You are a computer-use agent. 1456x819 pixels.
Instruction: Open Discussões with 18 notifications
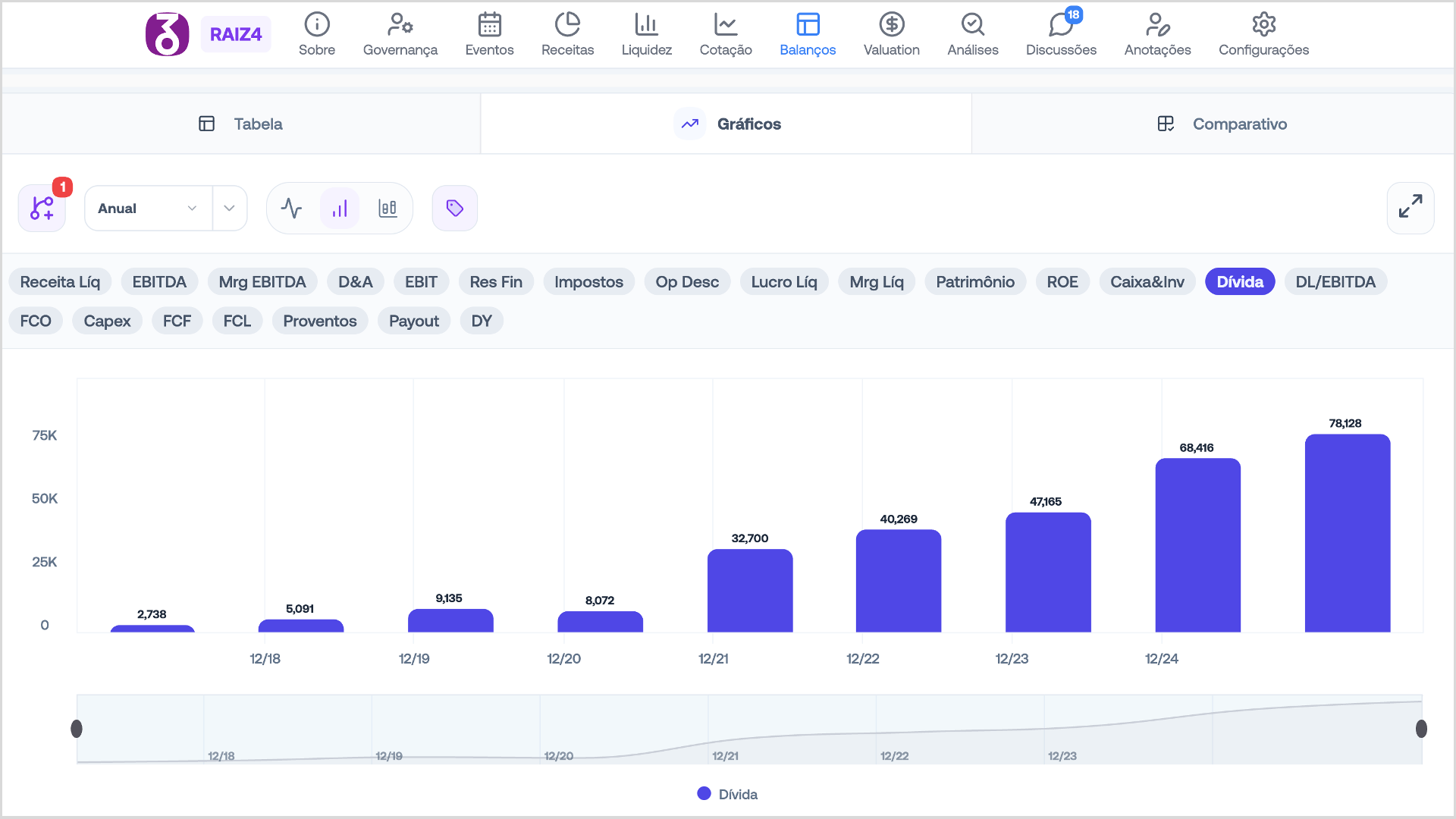tap(1060, 26)
